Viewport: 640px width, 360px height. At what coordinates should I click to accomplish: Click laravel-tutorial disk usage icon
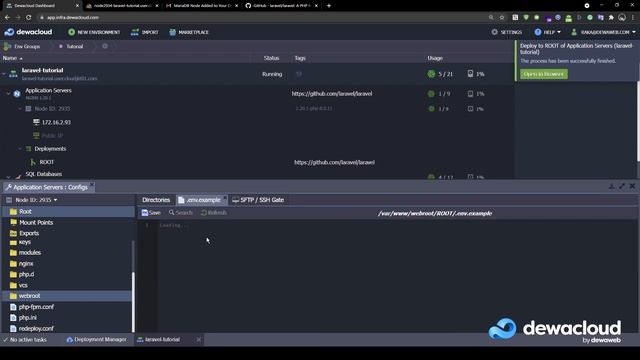point(470,73)
